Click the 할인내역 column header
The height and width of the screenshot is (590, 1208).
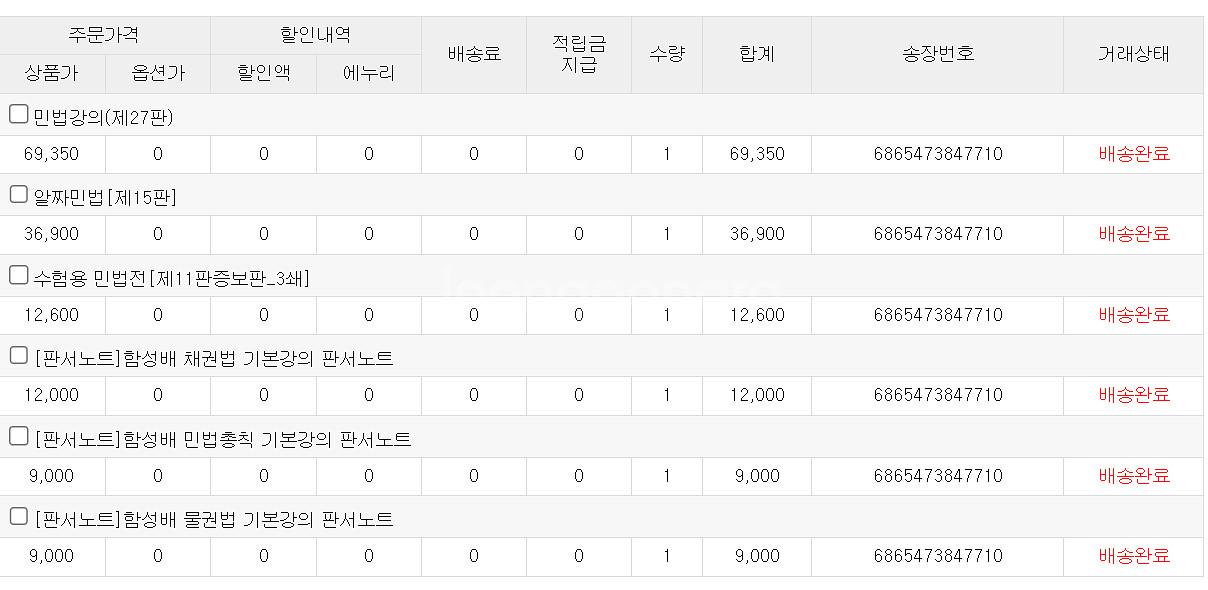[315, 34]
